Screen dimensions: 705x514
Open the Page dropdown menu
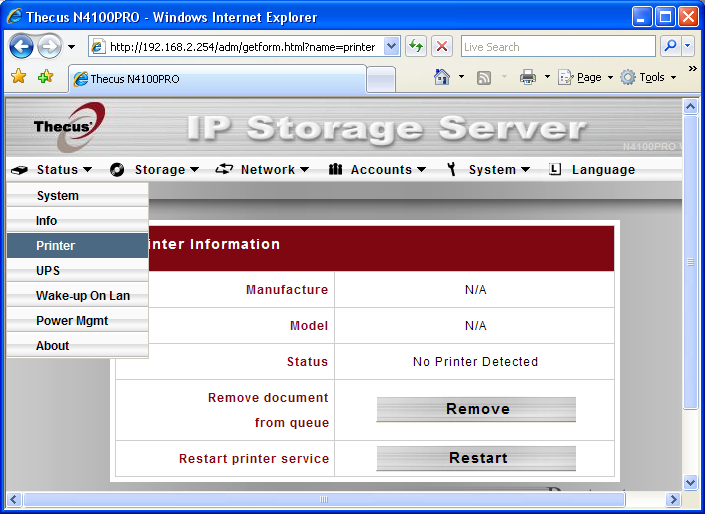585,77
